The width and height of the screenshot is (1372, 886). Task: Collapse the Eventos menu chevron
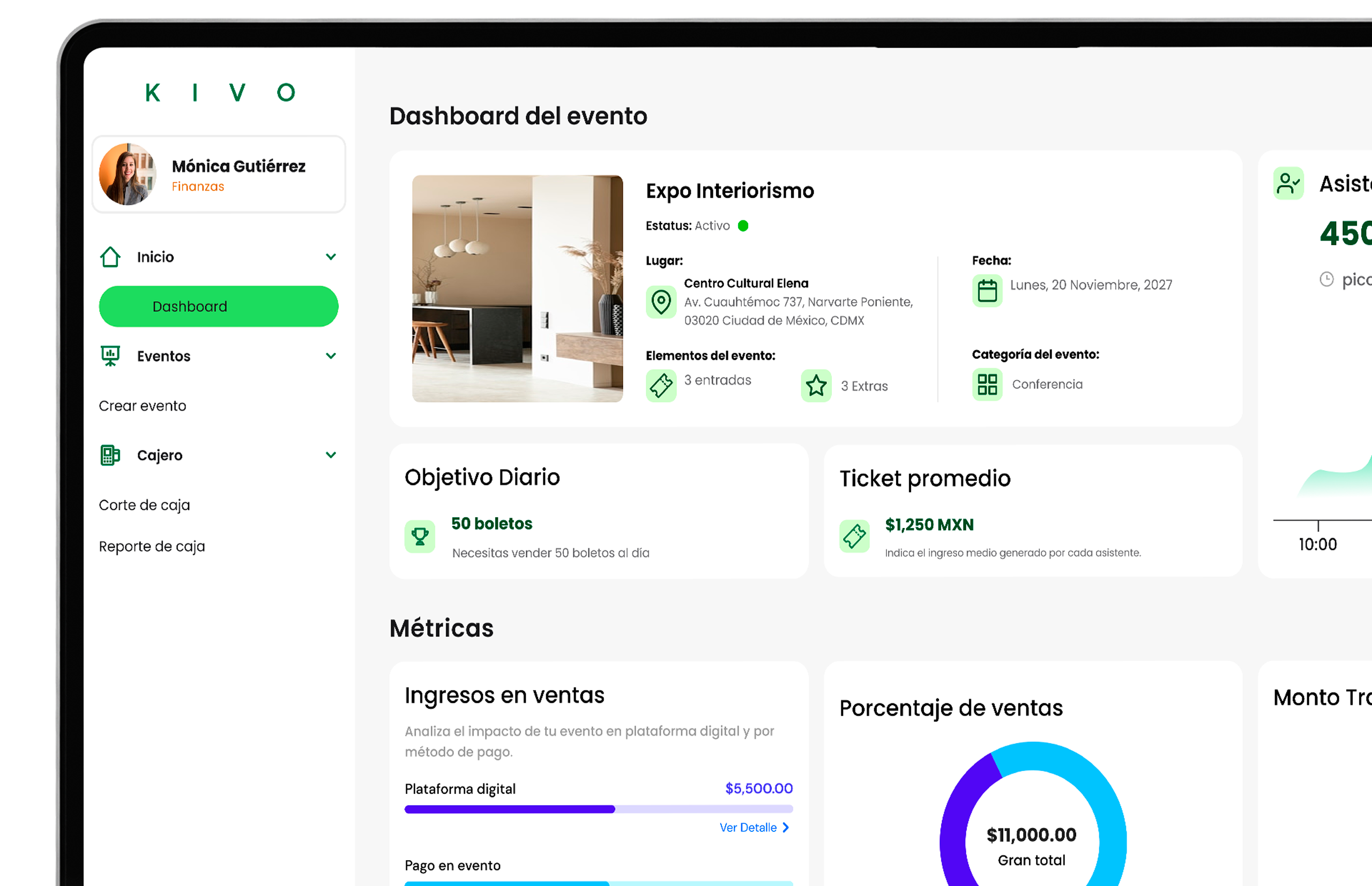[x=331, y=355]
